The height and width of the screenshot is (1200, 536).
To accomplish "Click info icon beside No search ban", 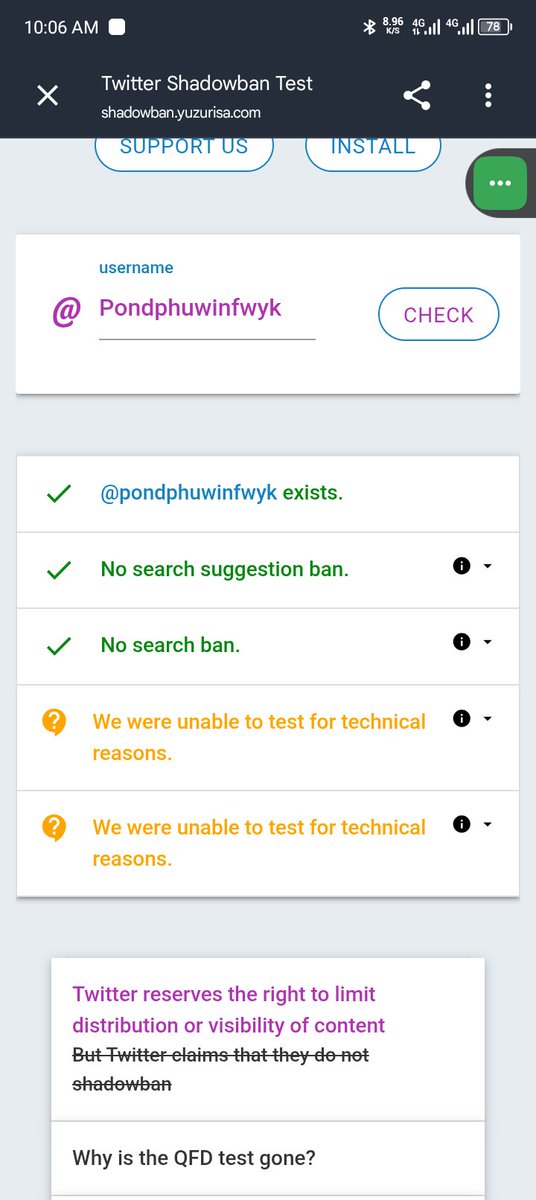I will click(461, 642).
